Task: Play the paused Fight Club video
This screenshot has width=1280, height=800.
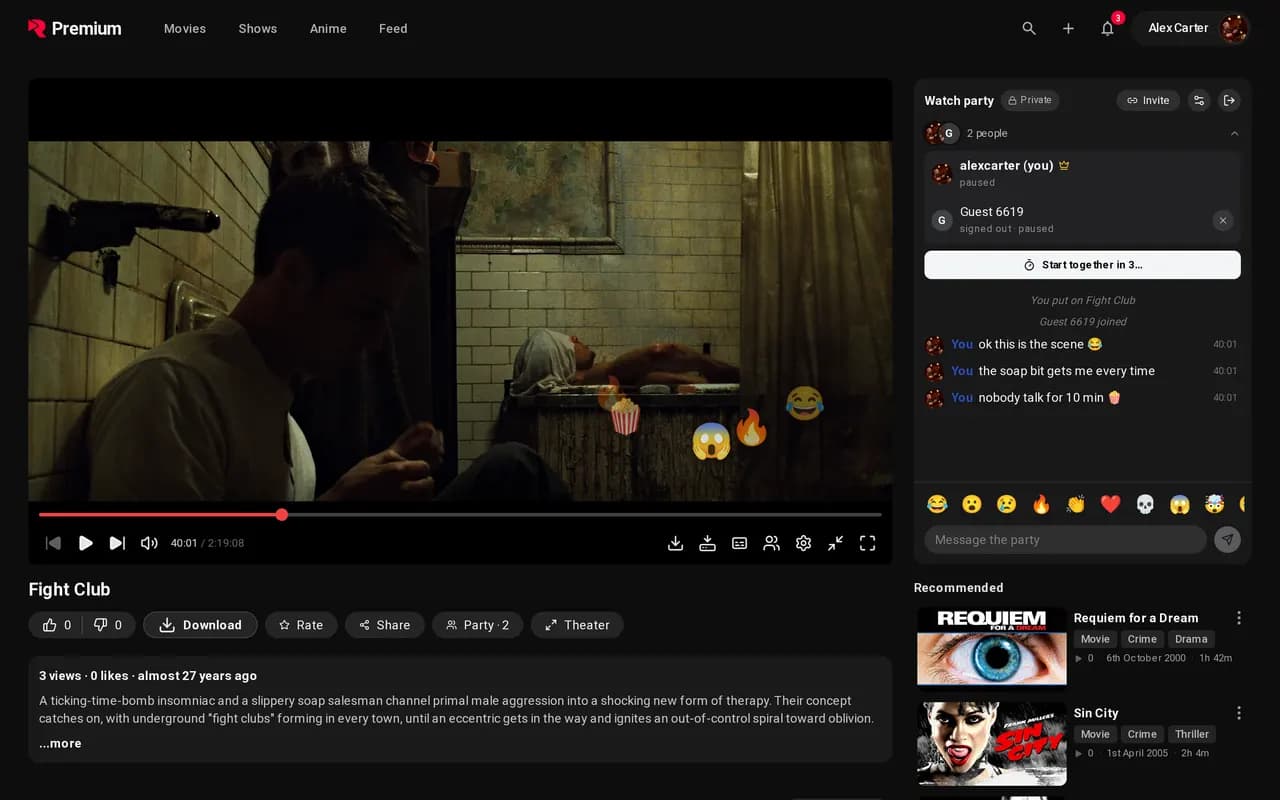Action: tap(86, 543)
